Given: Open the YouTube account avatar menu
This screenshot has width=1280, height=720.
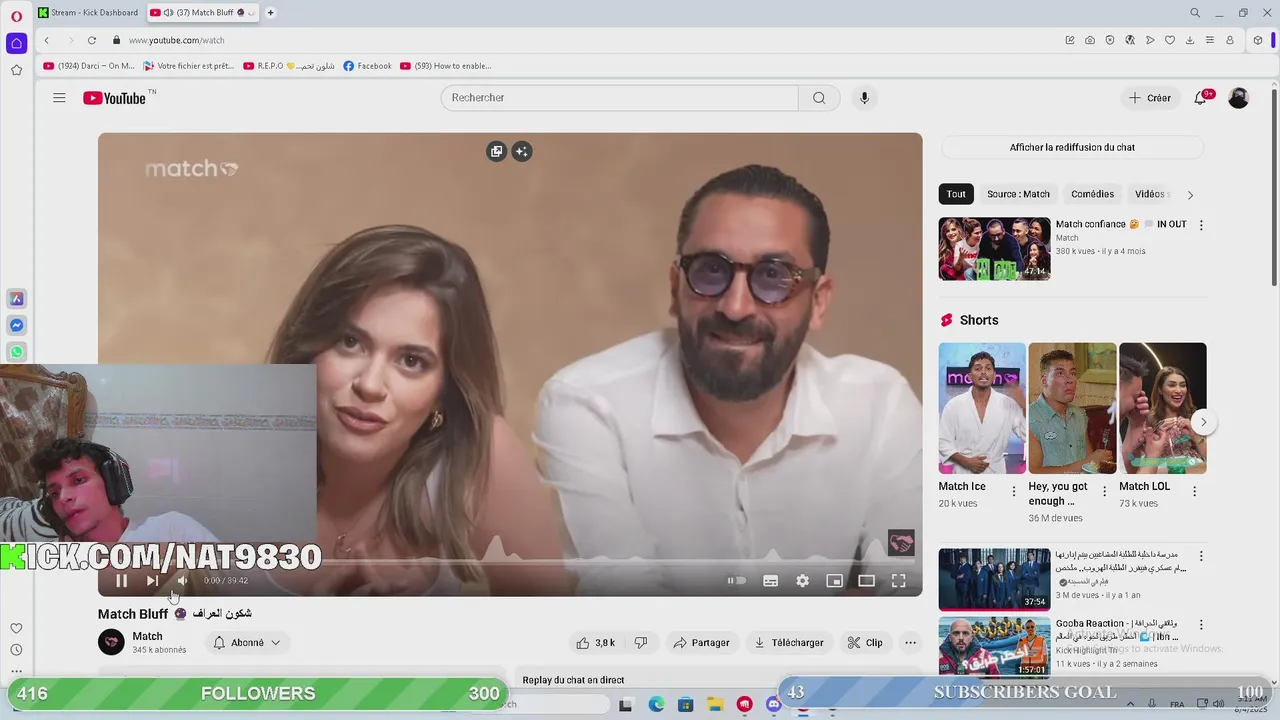Looking at the screenshot, I should coord(1238,98).
